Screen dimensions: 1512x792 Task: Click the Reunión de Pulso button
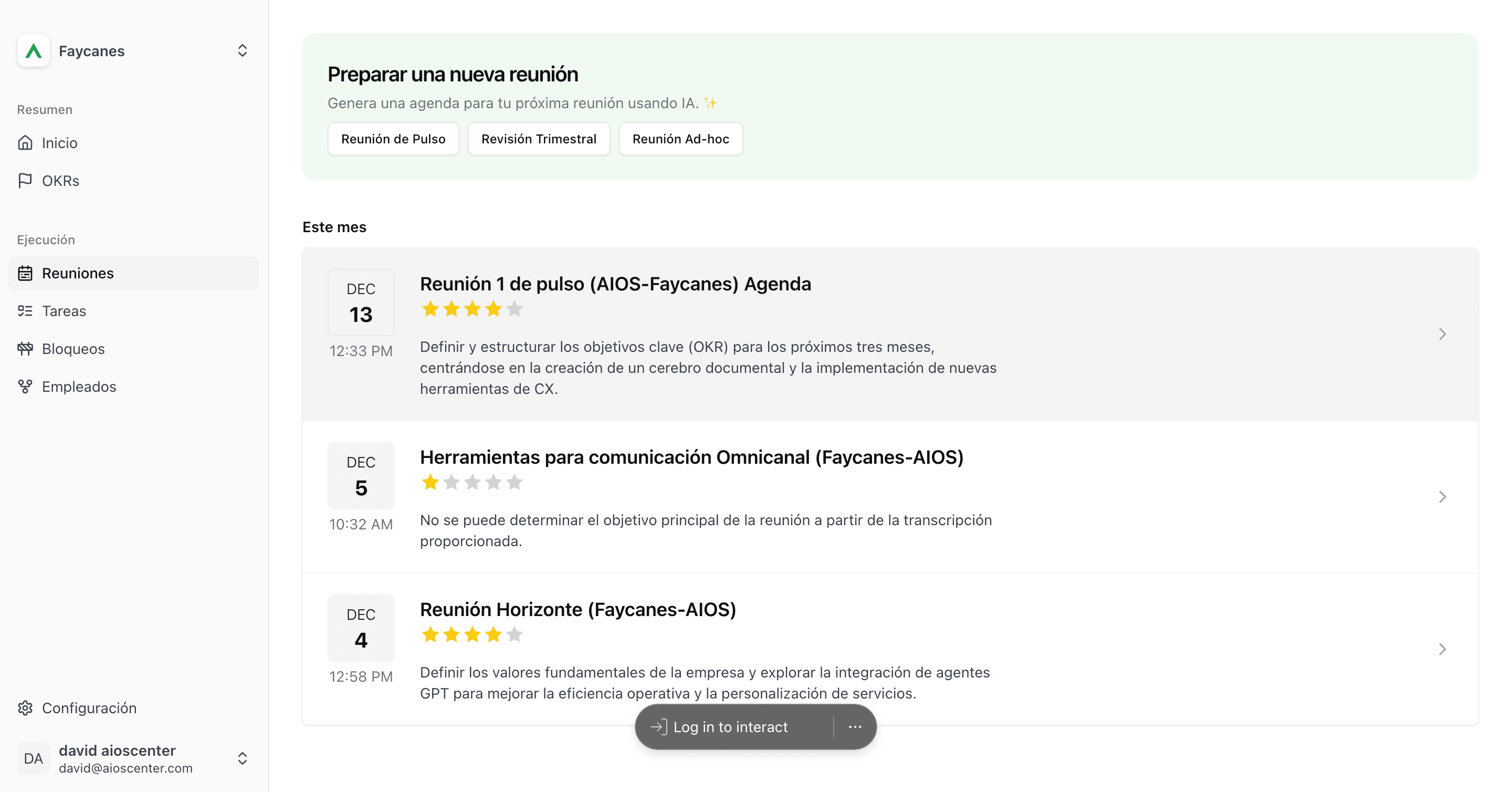pos(393,139)
